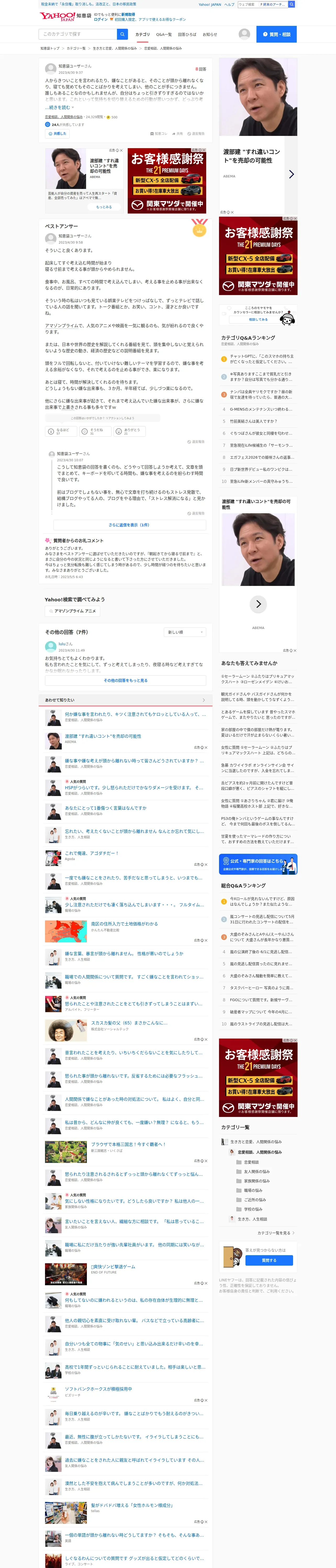336x1568 pixels.
Task: Show more answers with その他の回答をもっと見る
Action: (x=125, y=681)
